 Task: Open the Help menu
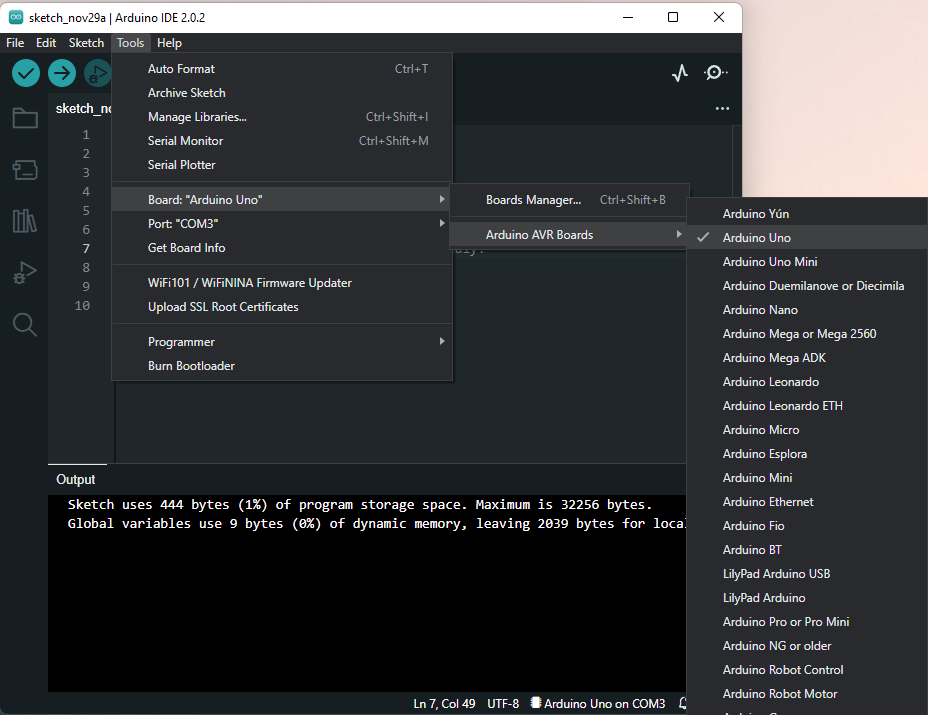point(169,43)
